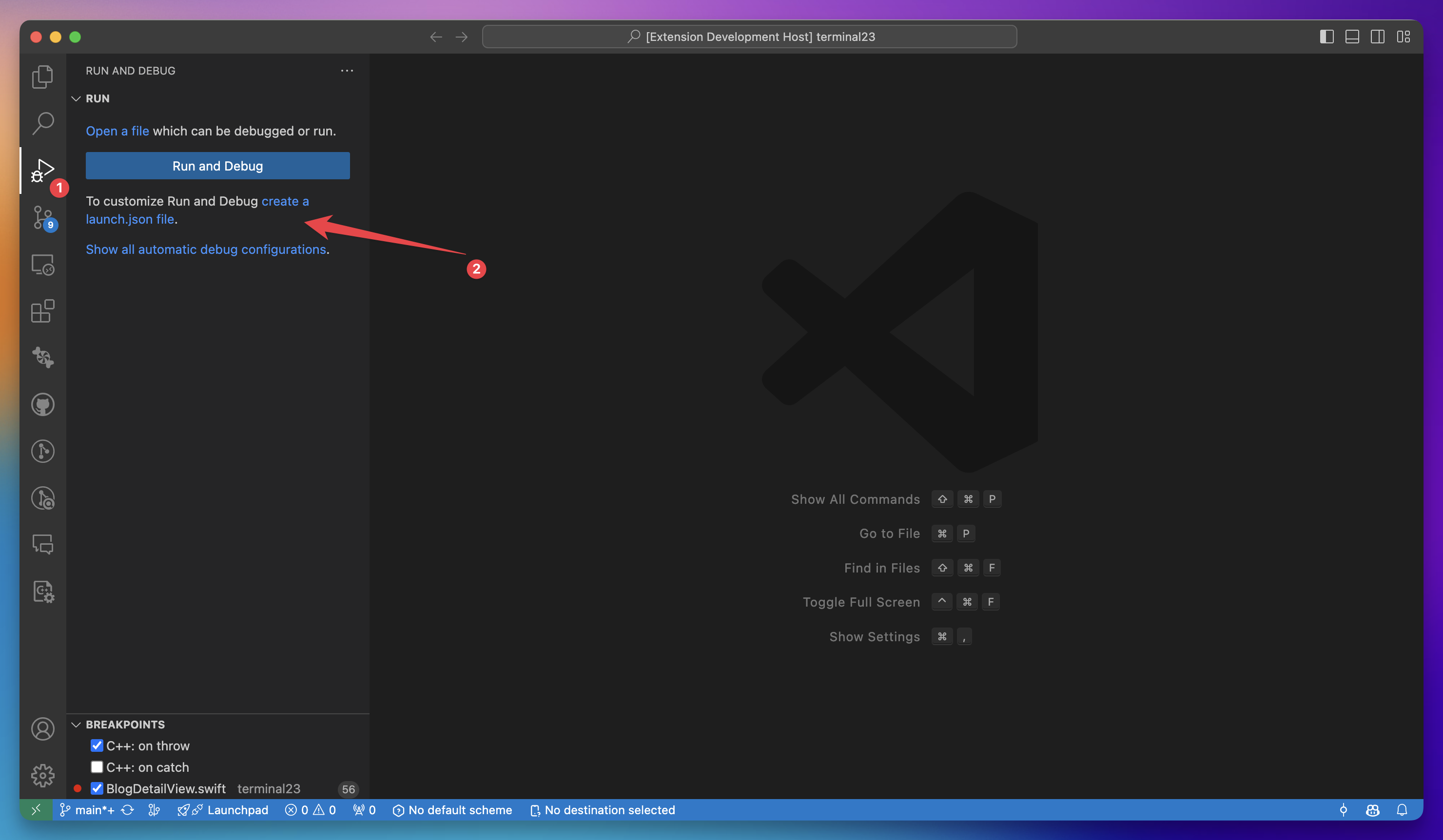Open the Remote Explorer view
Image resolution: width=1443 pixels, height=840 pixels.
[42, 265]
